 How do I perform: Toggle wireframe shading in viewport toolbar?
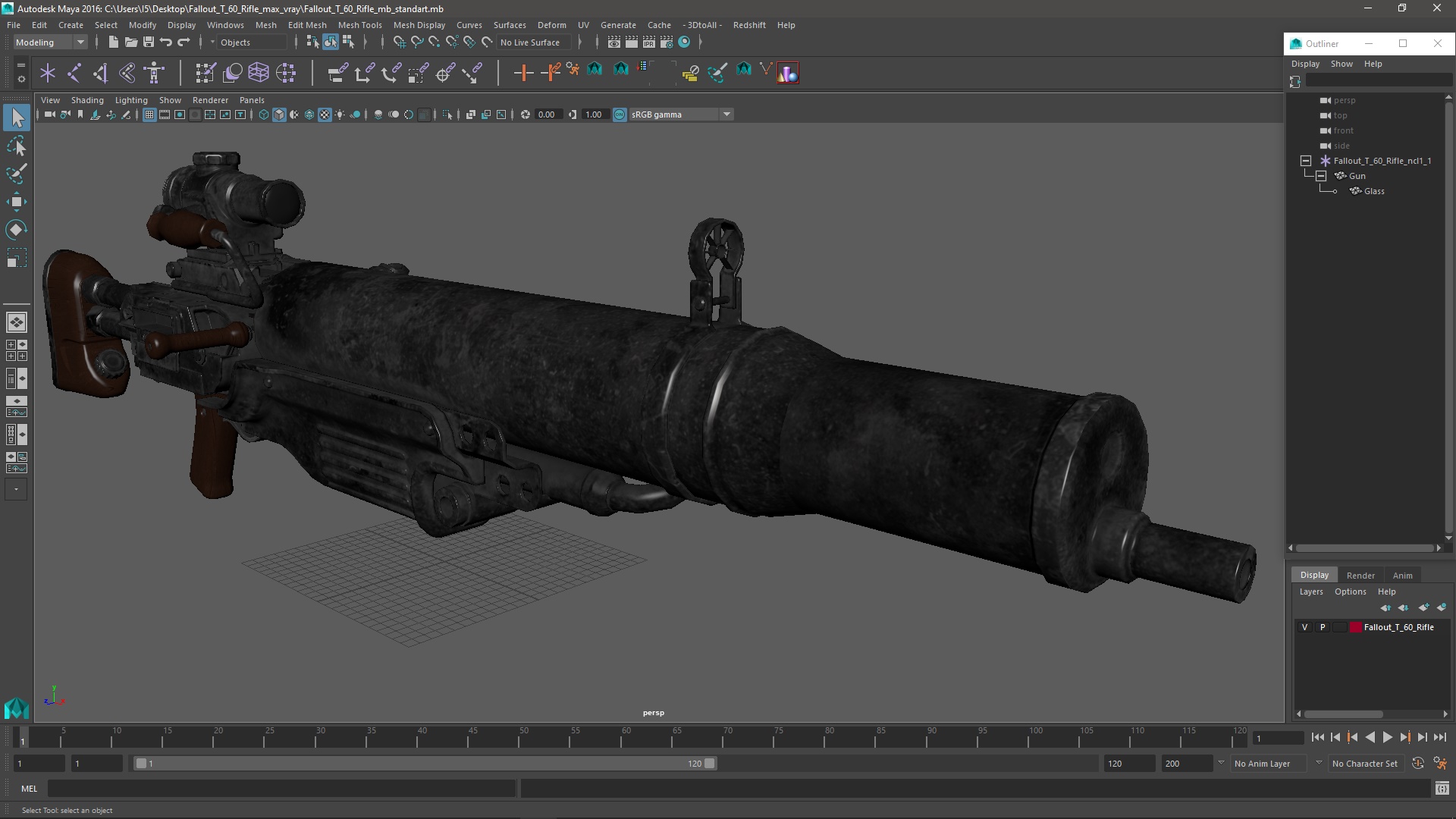[x=264, y=115]
